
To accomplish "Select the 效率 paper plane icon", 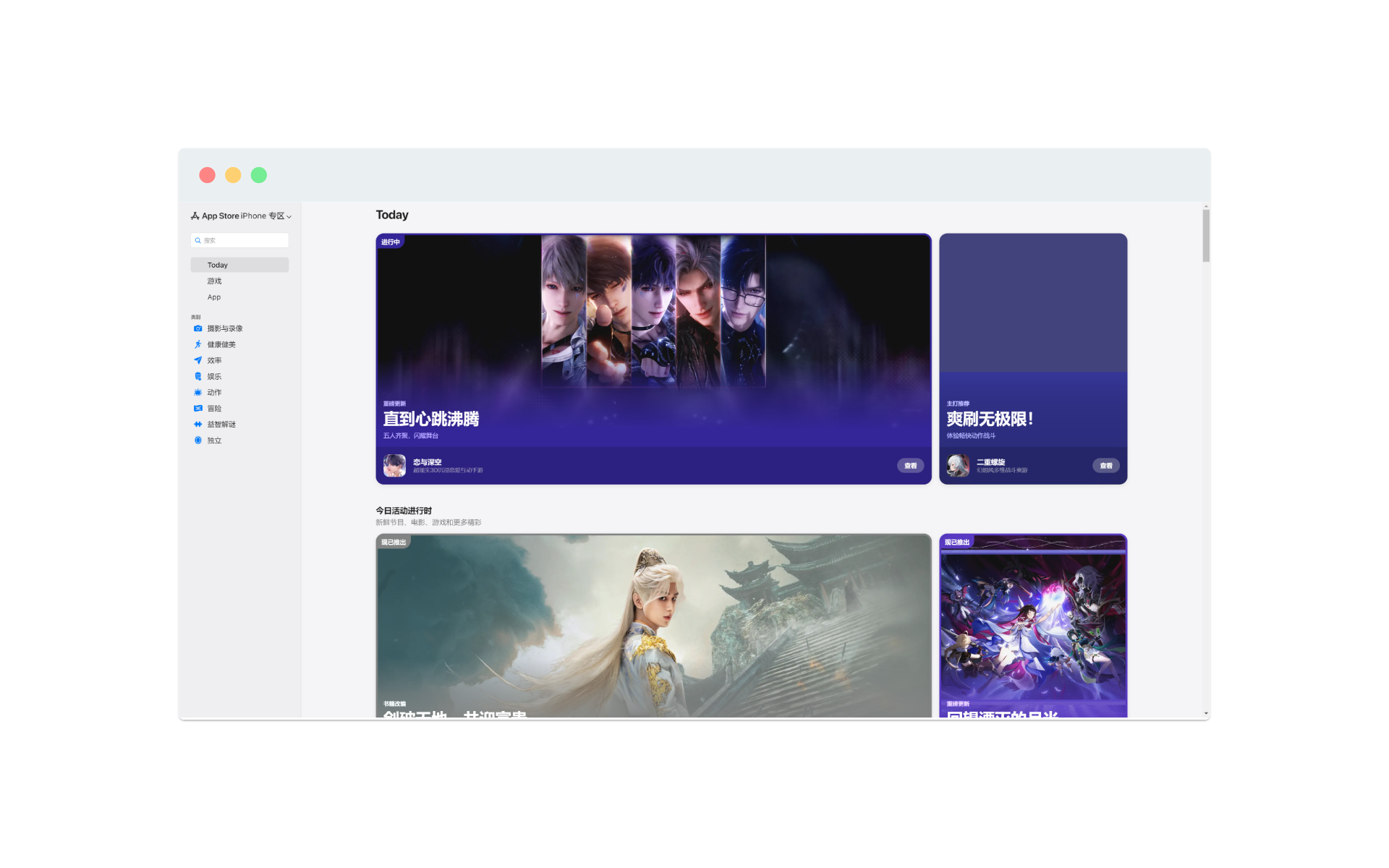I will (x=197, y=360).
